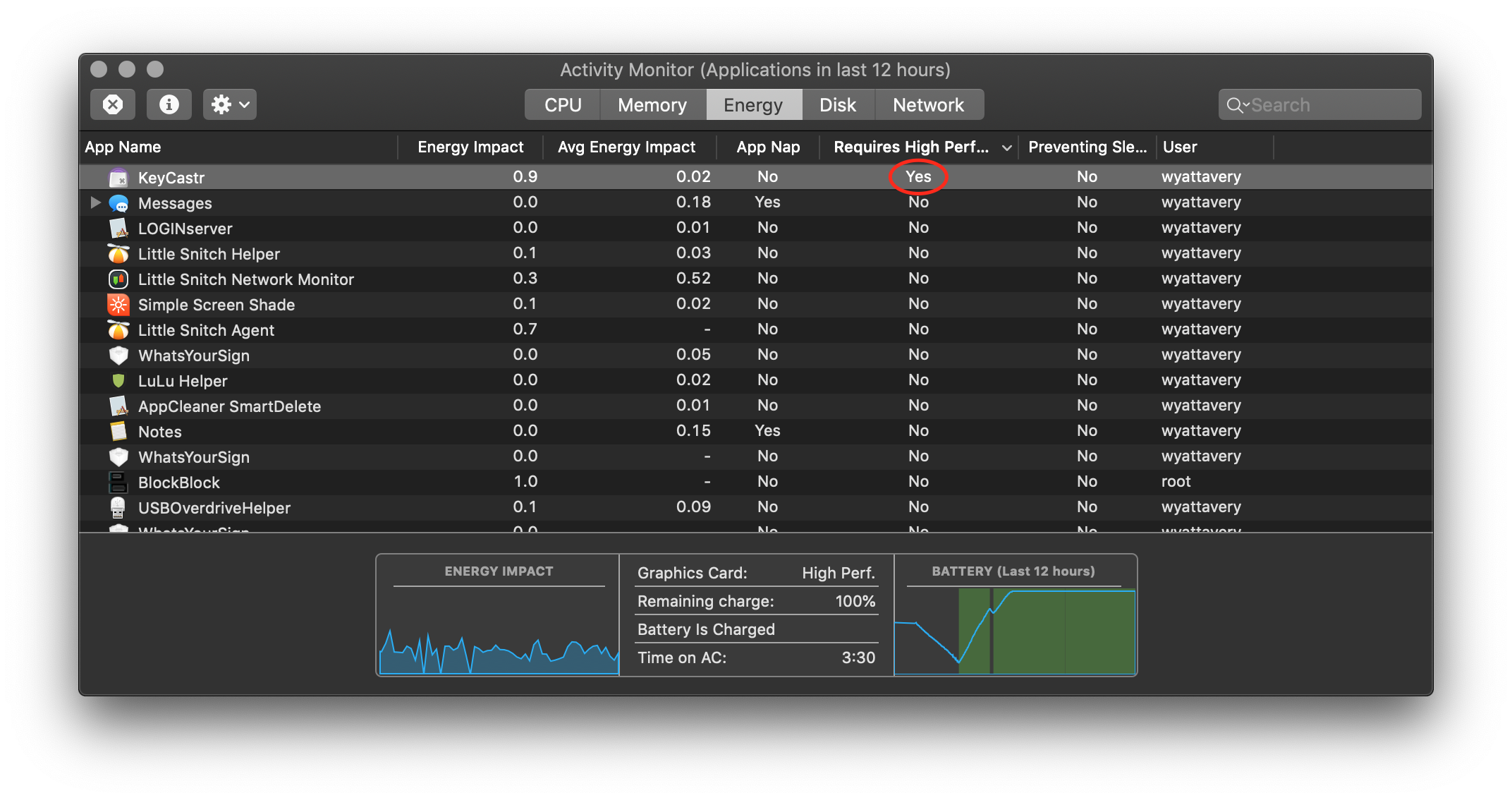The width and height of the screenshot is (1512, 800).
Task: Click Notes' 0.15 average energy value
Action: point(693,431)
